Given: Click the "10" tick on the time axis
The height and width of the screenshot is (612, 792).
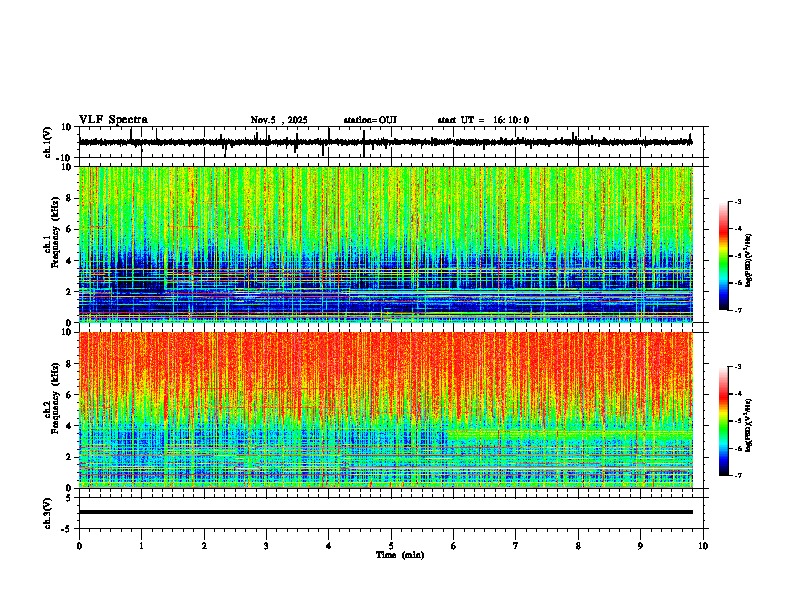Looking at the screenshot, I should (x=703, y=546).
